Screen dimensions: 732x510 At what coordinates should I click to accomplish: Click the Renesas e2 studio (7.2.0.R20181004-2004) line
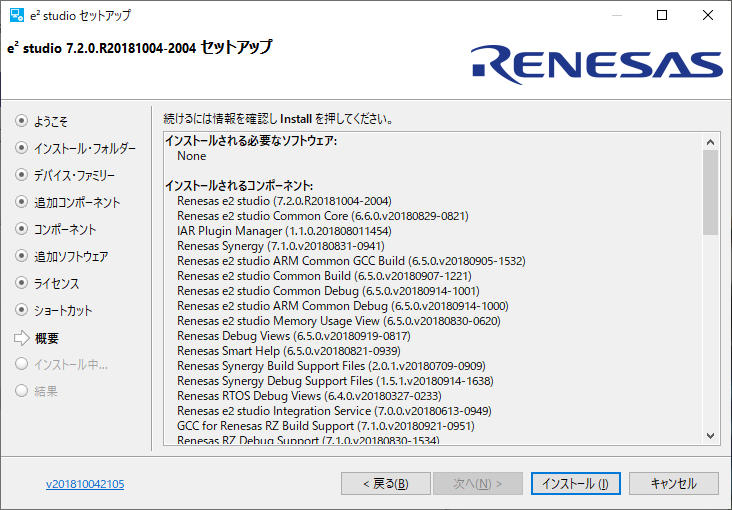(x=284, y=201)
